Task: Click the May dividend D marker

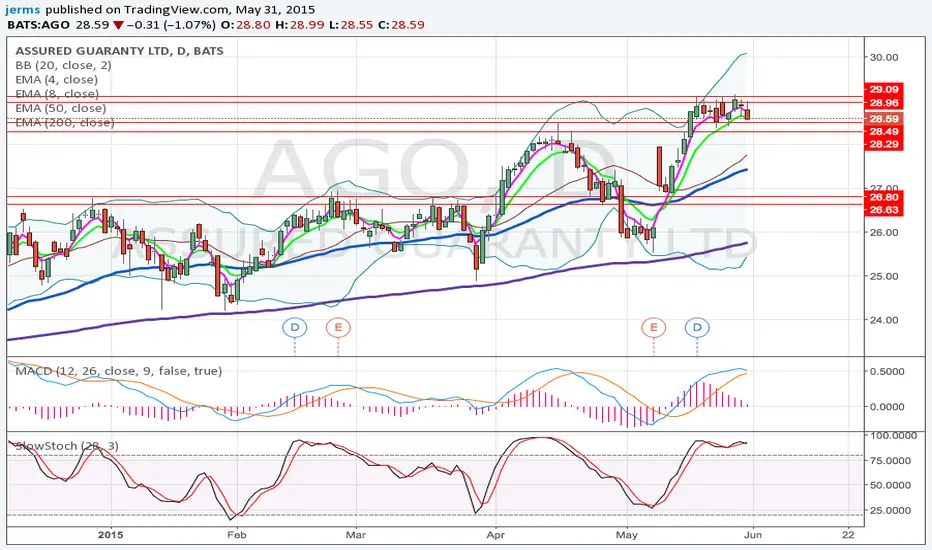Action: click(697, 328)
